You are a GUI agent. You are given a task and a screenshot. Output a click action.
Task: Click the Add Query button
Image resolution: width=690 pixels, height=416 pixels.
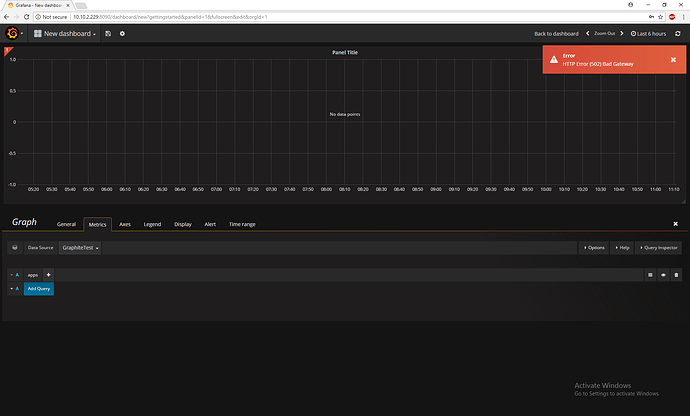[x=39, y=289]
